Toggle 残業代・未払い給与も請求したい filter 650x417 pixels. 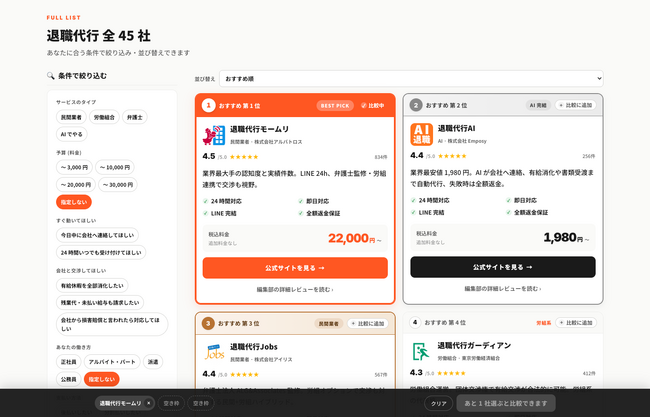click(x=100, y=303)
